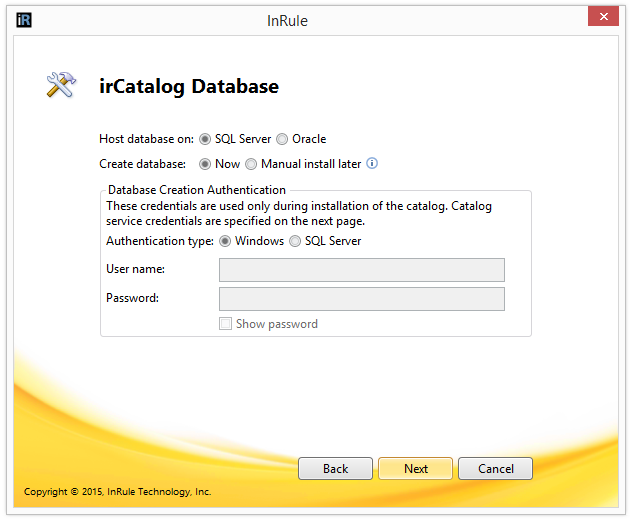
Task: Select SQL Server as host database
Action: point(205,139)
